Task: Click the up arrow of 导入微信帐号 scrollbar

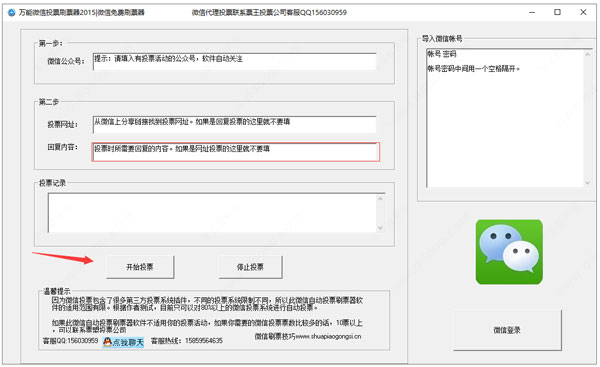Action: click(587, 54)
